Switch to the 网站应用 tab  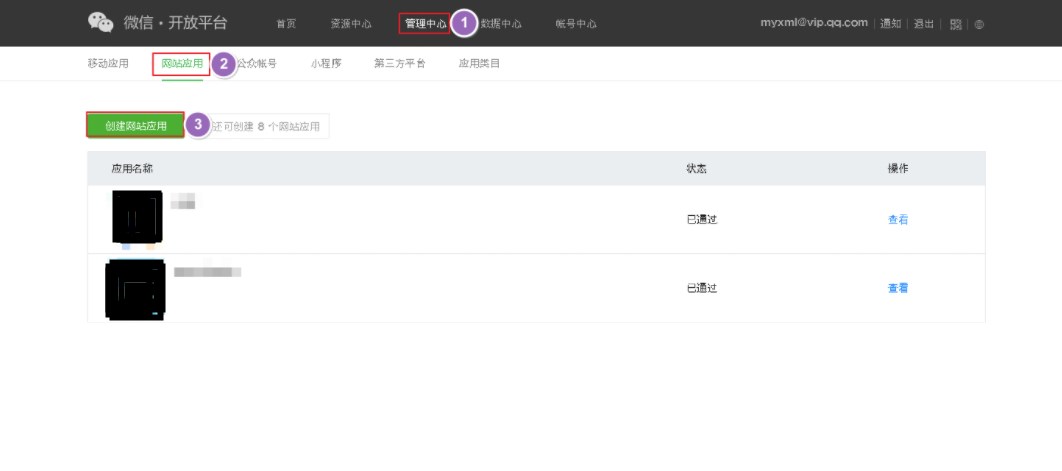click(181, 64)
